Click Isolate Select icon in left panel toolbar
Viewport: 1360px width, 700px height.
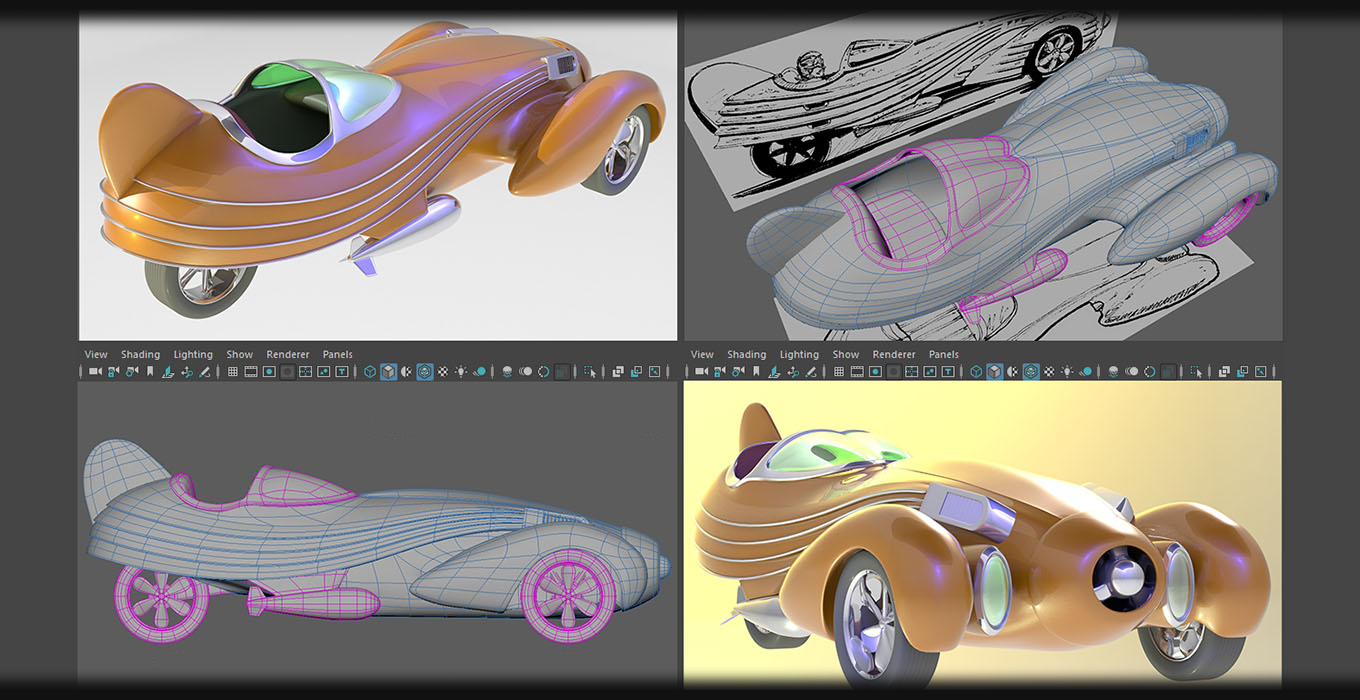coord(590,371)
